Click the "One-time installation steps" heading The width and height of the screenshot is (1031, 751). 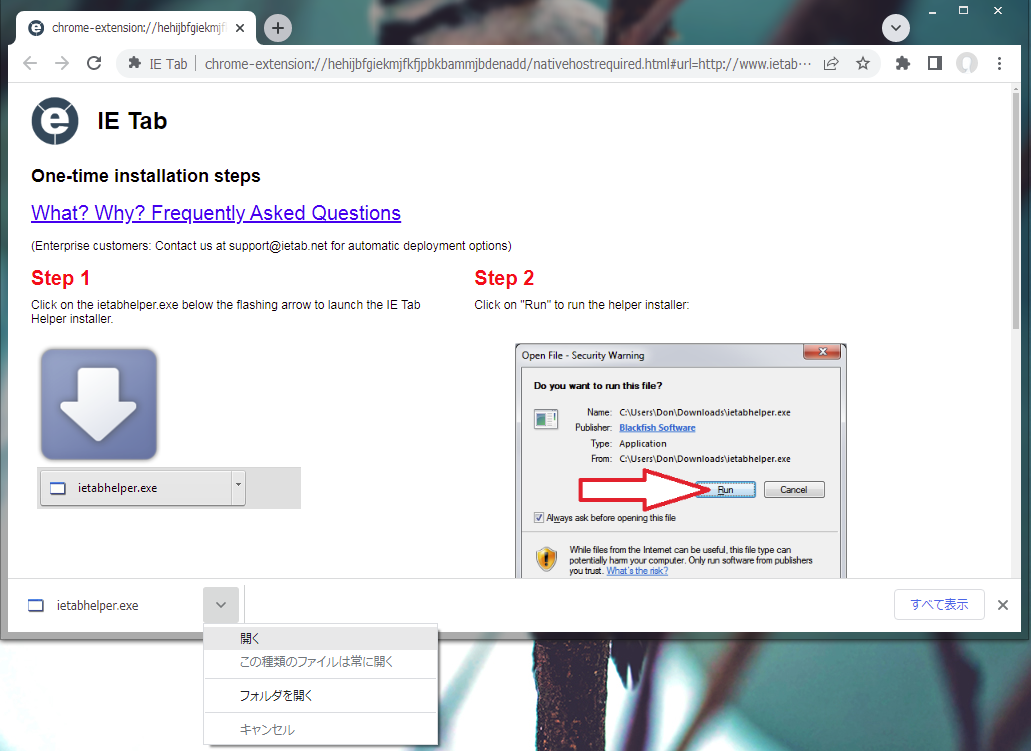pos(146,176)
